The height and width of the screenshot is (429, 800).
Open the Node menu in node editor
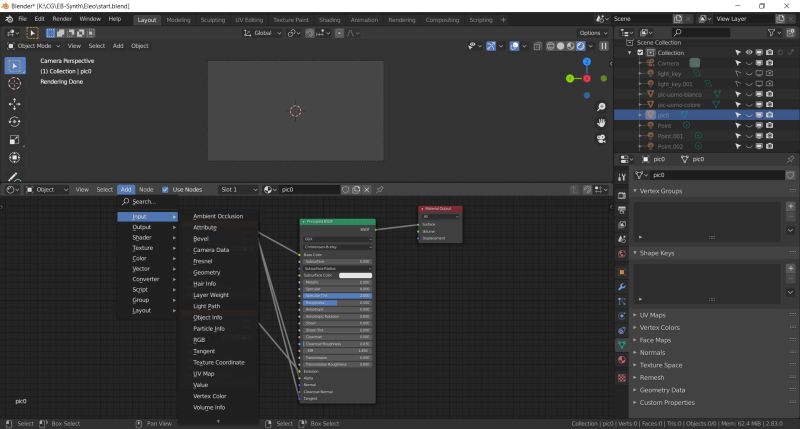click(146, 190)
